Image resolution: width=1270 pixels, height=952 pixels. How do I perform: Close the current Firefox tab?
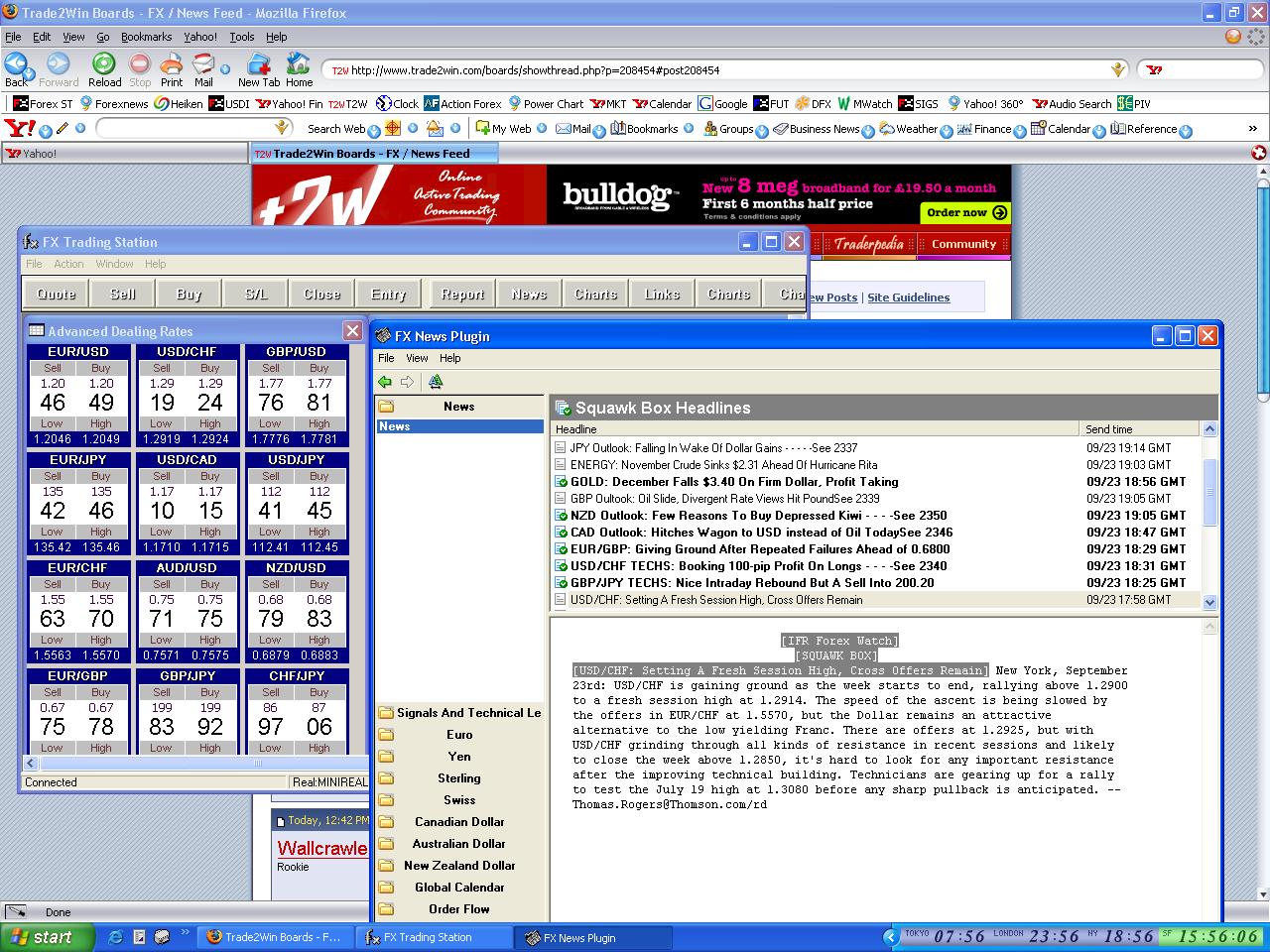[x=1258, y=153]
